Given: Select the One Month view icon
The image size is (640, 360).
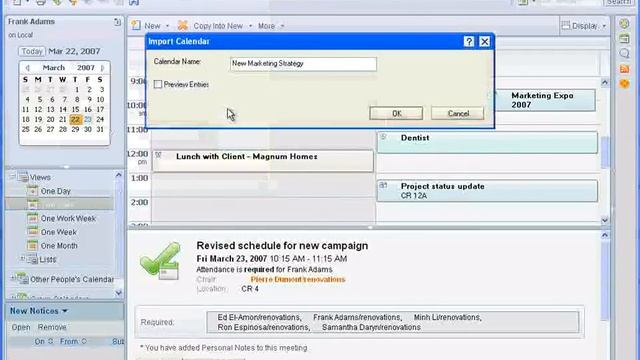Looking at the screenshot, I should [x=32, y=245].
